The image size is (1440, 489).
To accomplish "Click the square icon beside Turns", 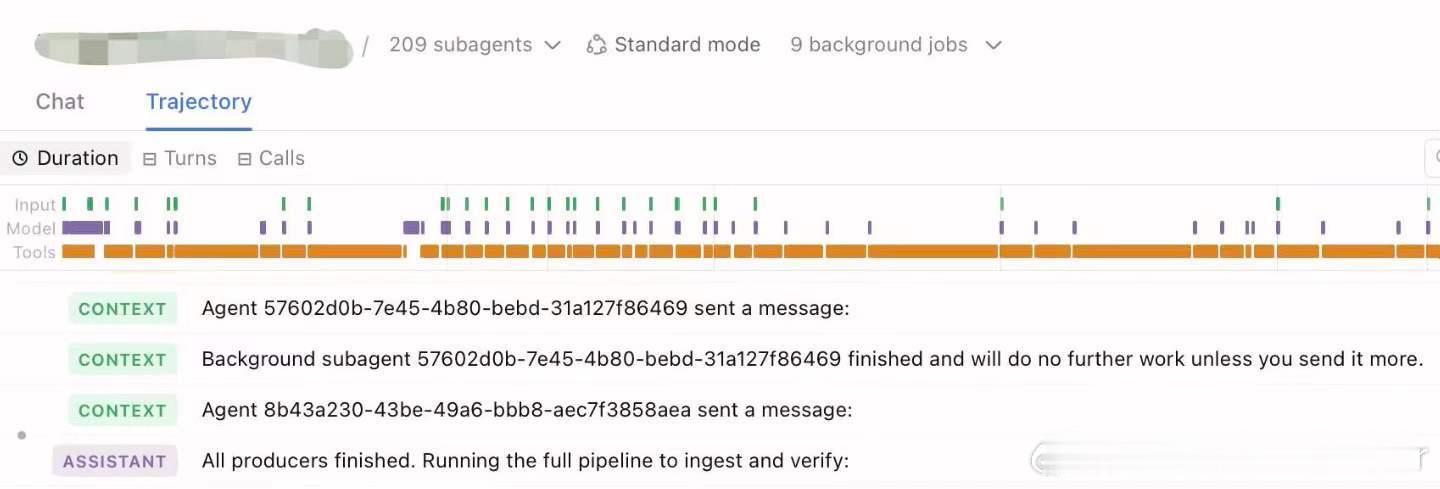I will 150,159.
